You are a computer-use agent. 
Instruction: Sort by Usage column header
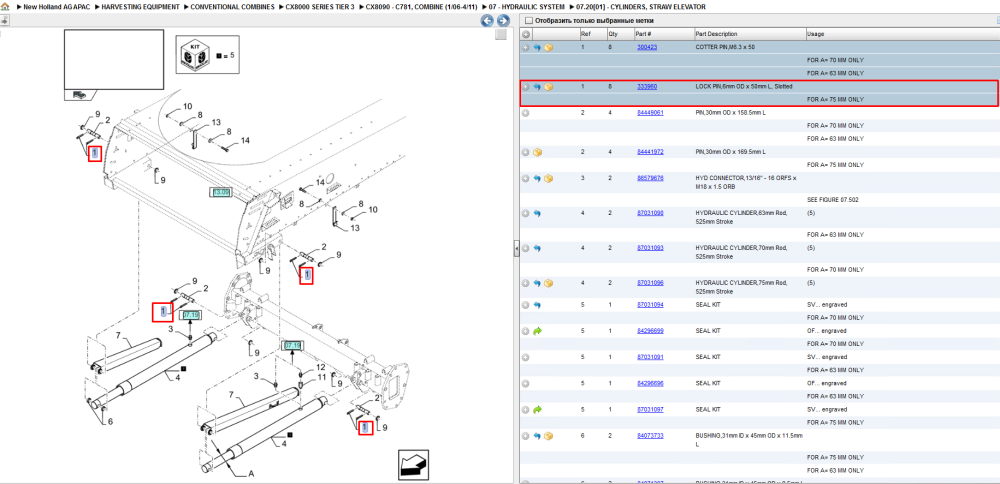pyautogui.click(x=816, y=34)
